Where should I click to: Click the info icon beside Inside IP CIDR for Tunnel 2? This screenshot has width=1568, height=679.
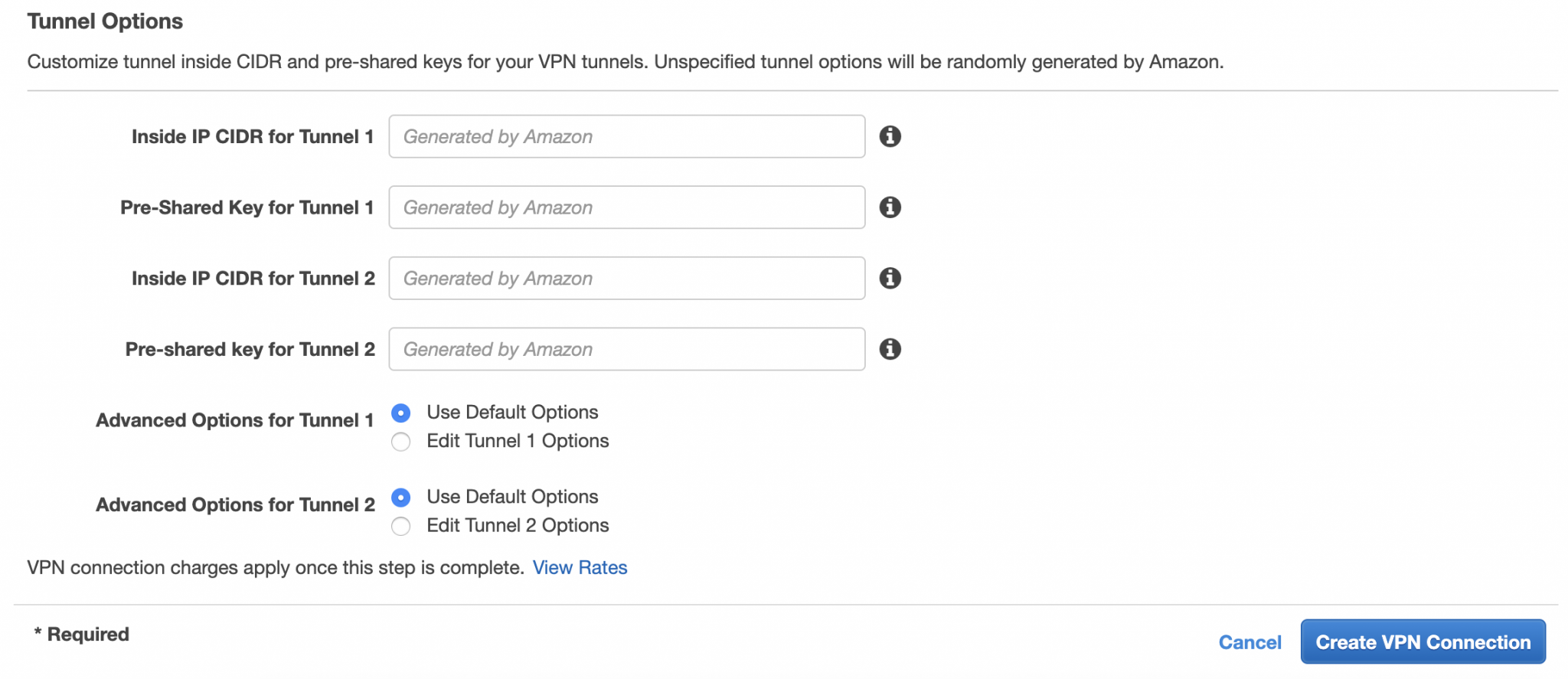tap(890, 278)
